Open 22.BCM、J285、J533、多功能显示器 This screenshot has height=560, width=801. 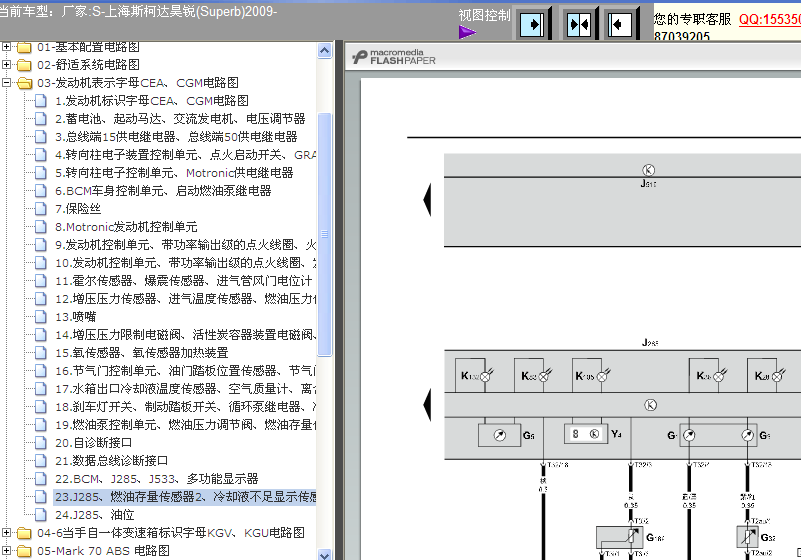coord(156,478)
